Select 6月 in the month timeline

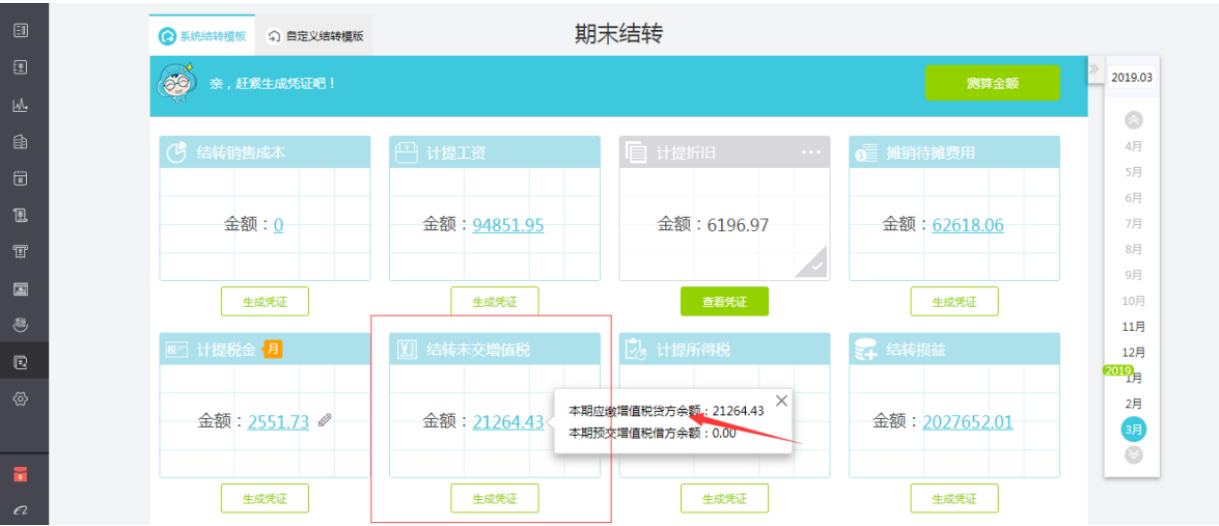pos(1134,198)
